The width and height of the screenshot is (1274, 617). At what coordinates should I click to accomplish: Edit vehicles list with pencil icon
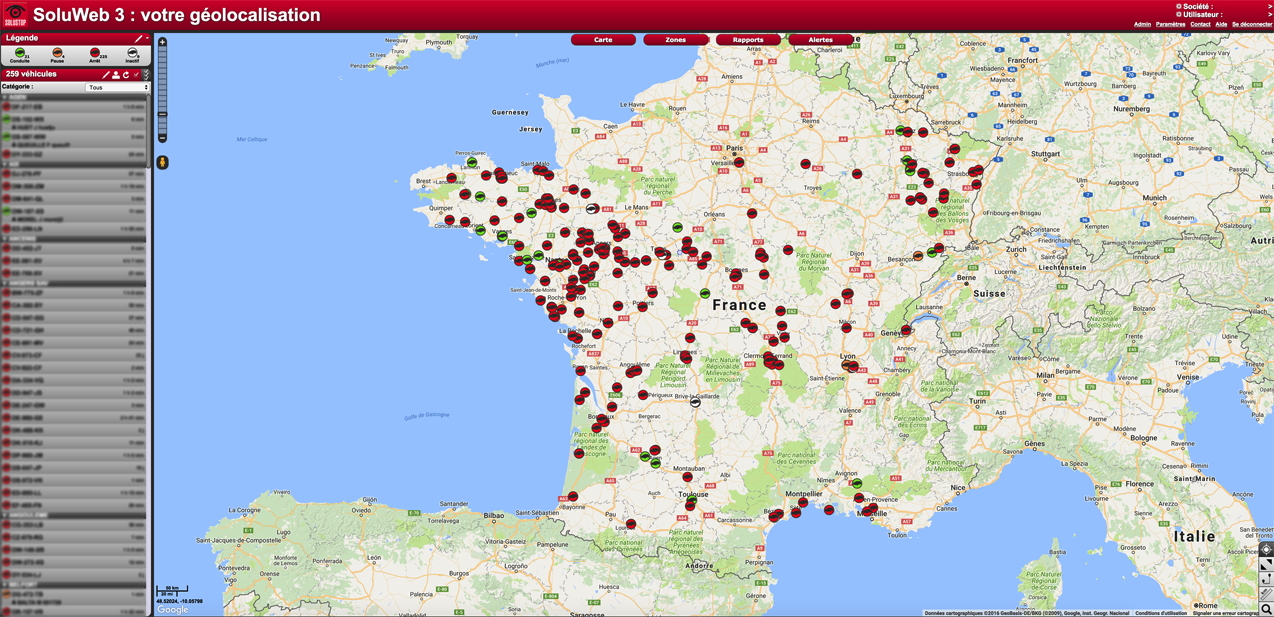tap(106, 75)
